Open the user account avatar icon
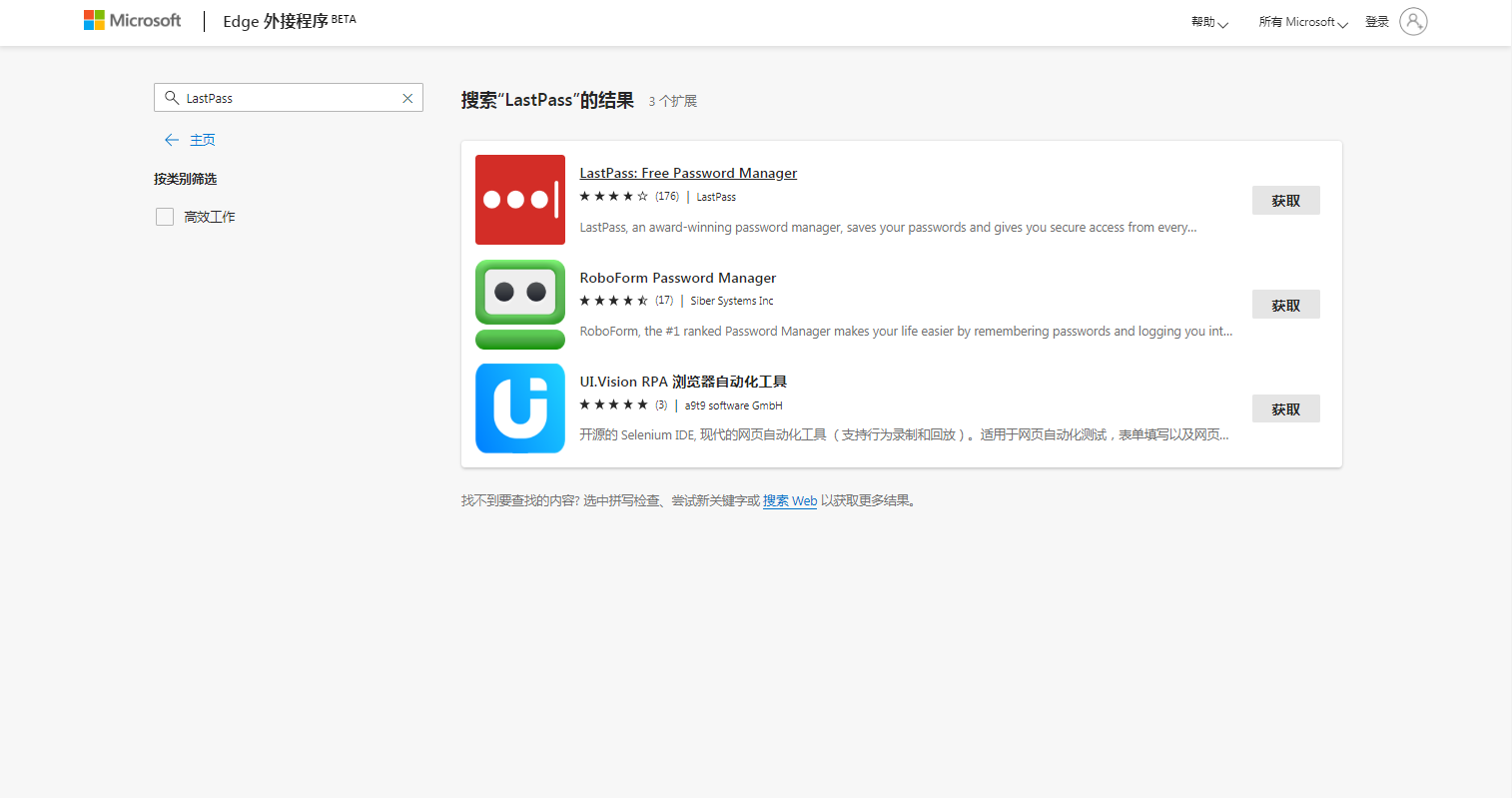 coord(1412,21)
